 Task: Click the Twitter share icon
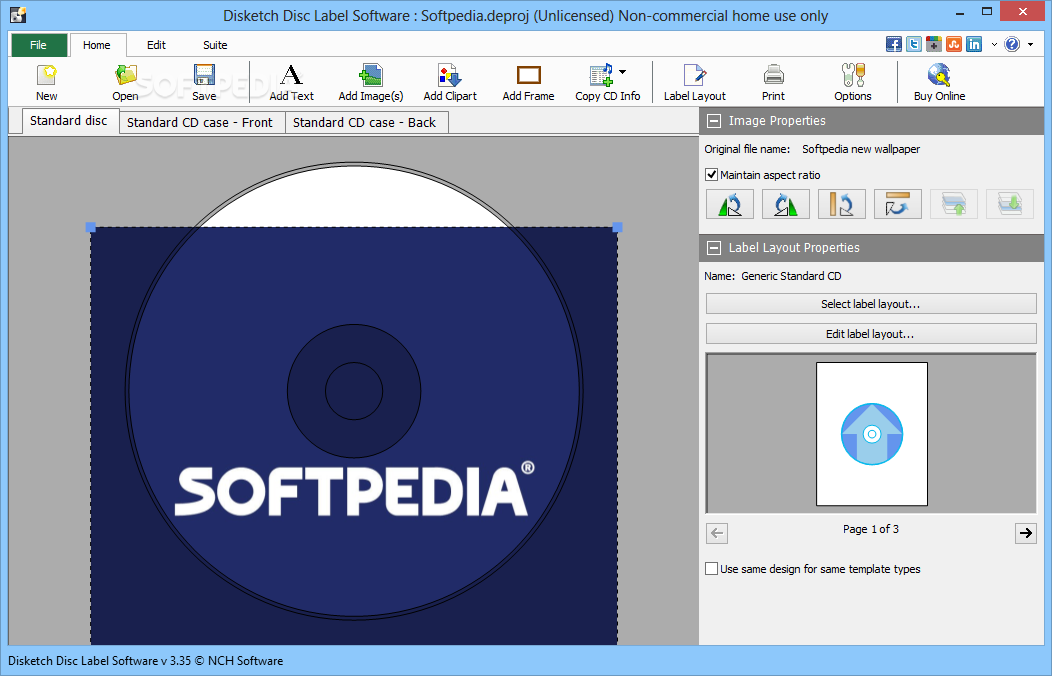pyautogui.click(x=914, y=44)
